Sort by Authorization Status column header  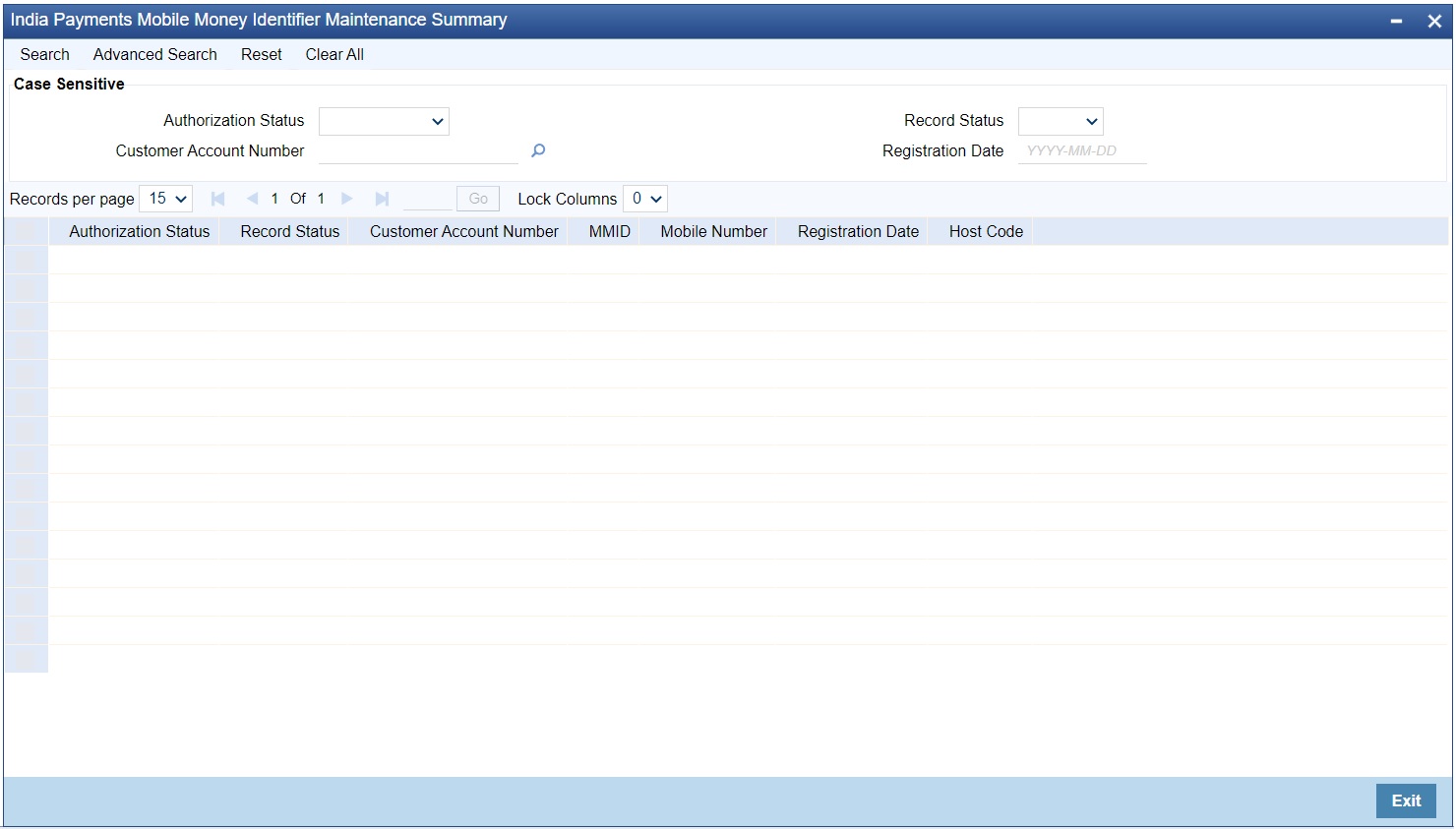click(140, 231)
